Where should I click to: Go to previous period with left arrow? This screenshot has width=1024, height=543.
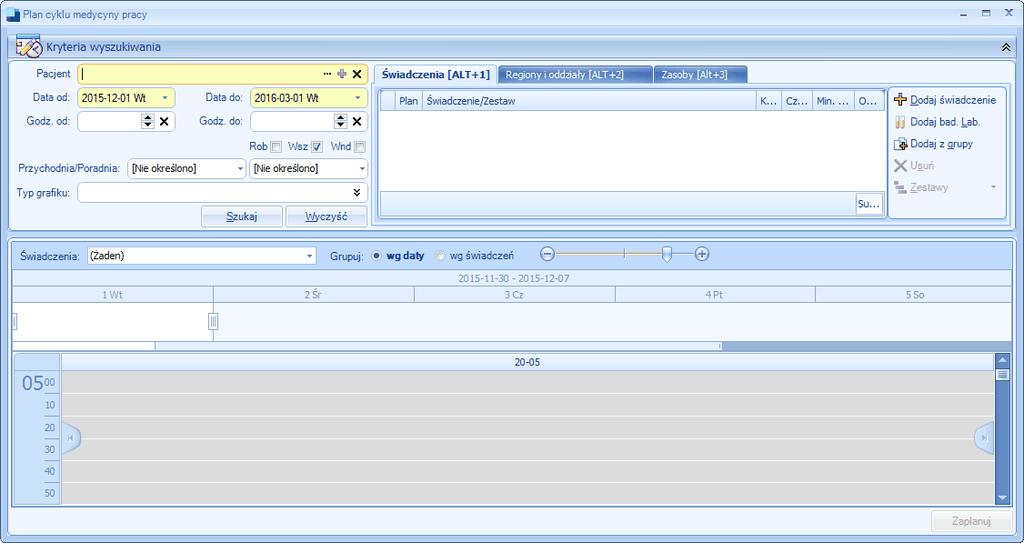71,438
